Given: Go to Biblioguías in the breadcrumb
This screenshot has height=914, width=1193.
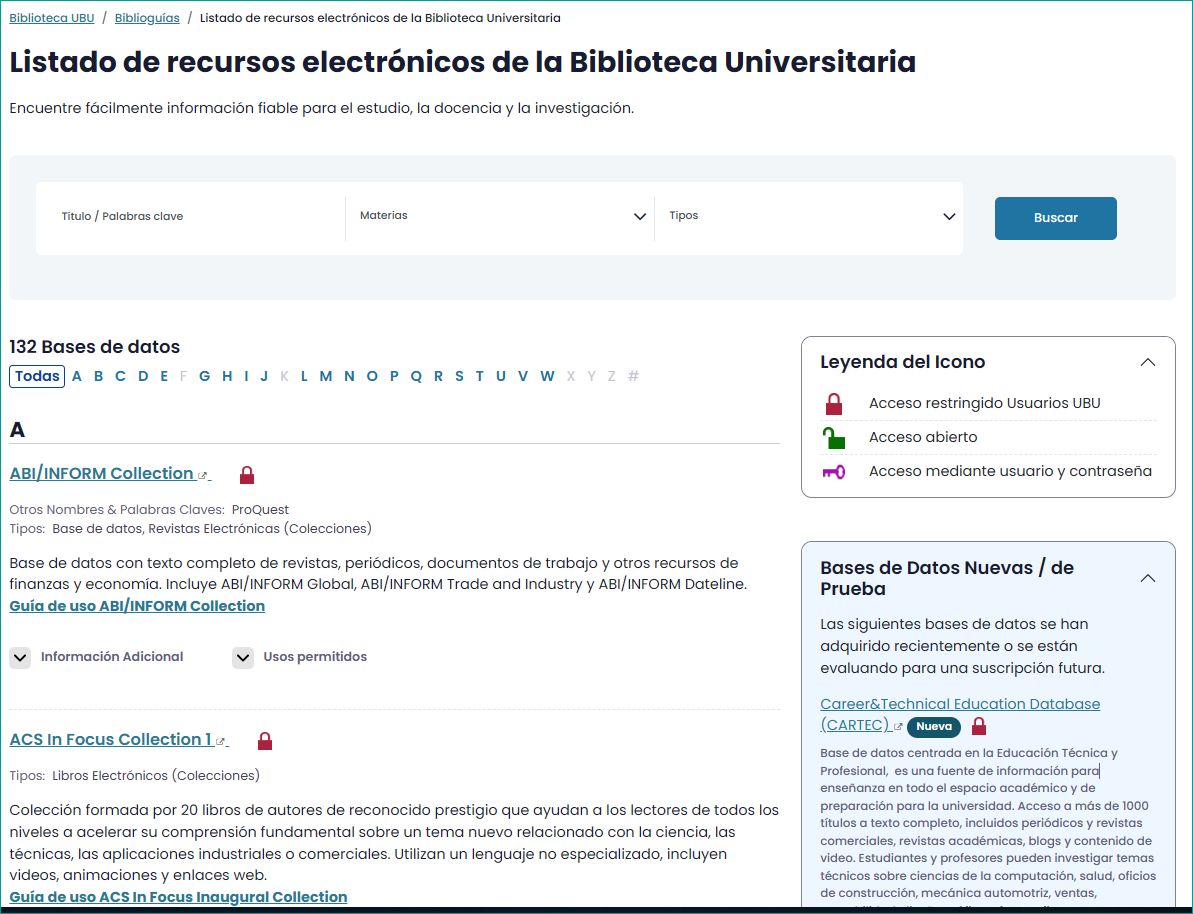Looking at the screenshot, I should click(x=148, y=18).
